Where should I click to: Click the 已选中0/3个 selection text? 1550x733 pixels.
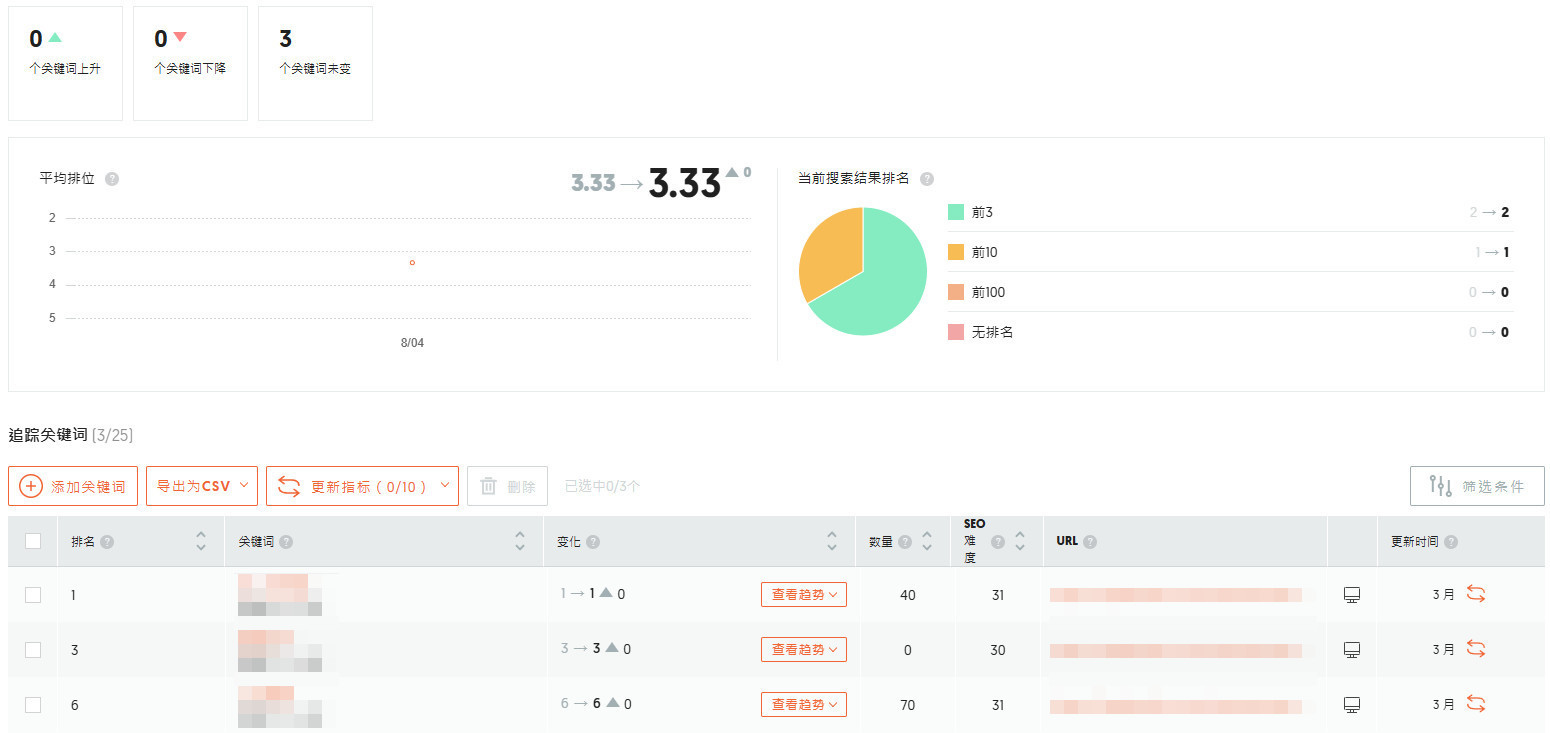[602, 486]
